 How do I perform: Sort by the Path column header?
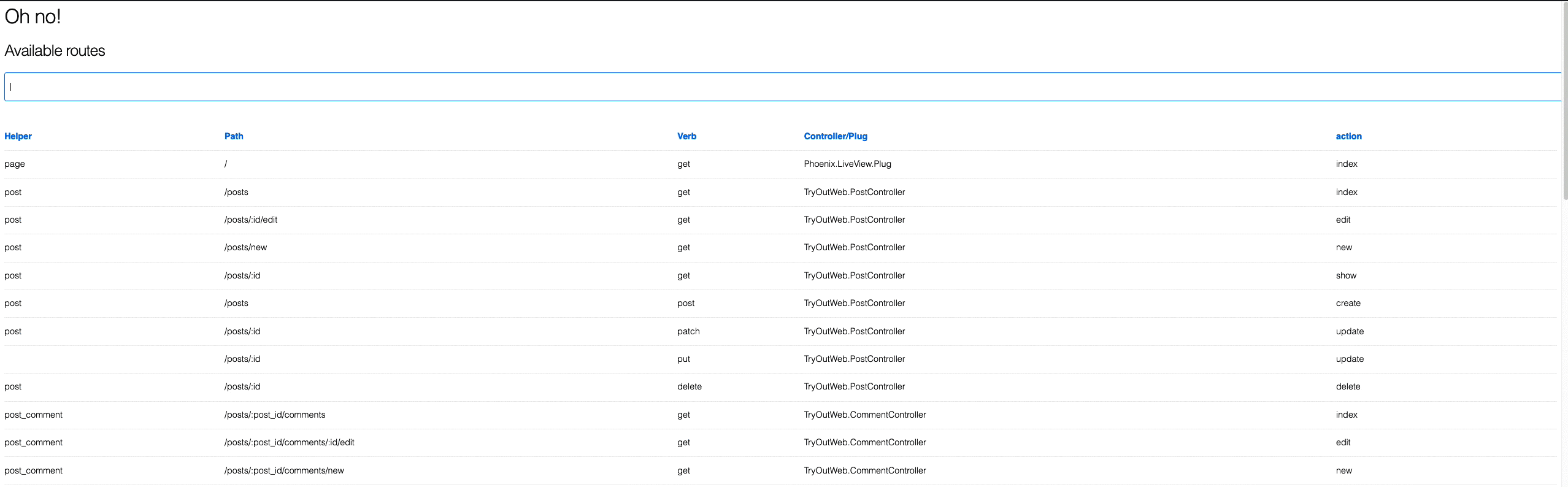(234, 136)
